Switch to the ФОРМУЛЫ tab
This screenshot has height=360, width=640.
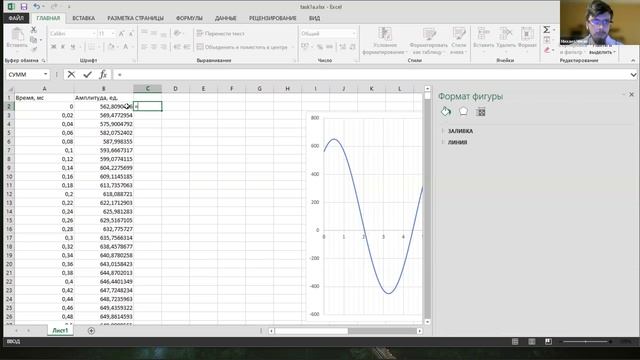click(x=189, y=18)
